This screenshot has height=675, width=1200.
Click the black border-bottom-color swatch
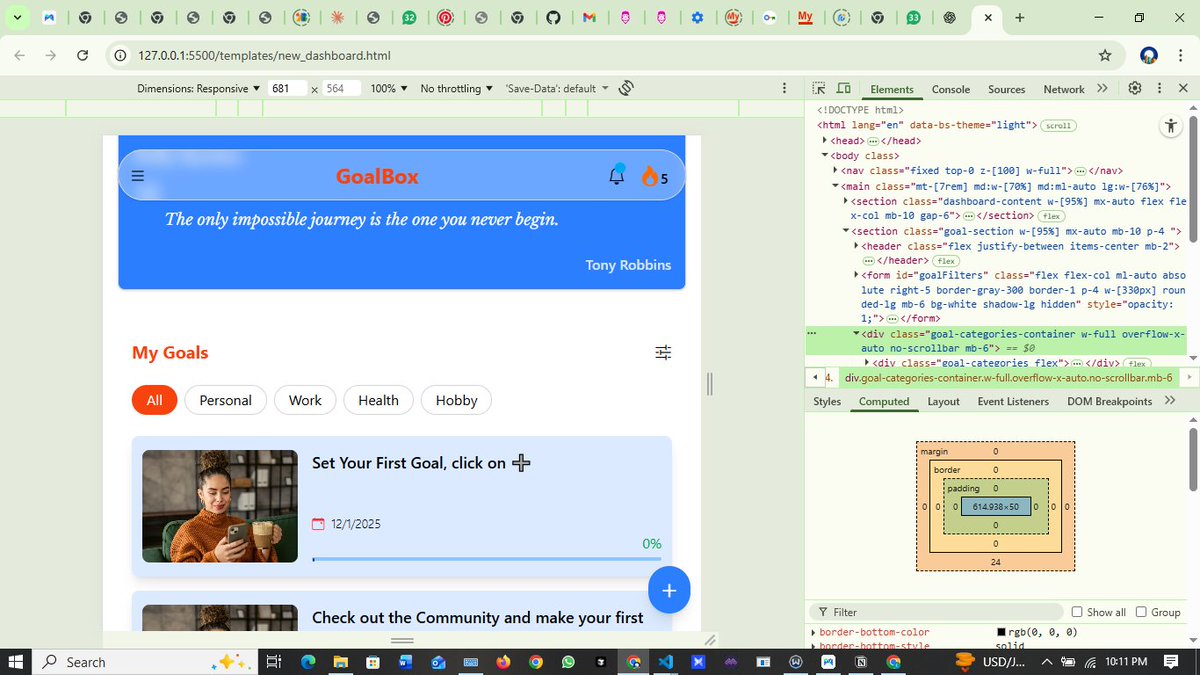coord(1002,633)
